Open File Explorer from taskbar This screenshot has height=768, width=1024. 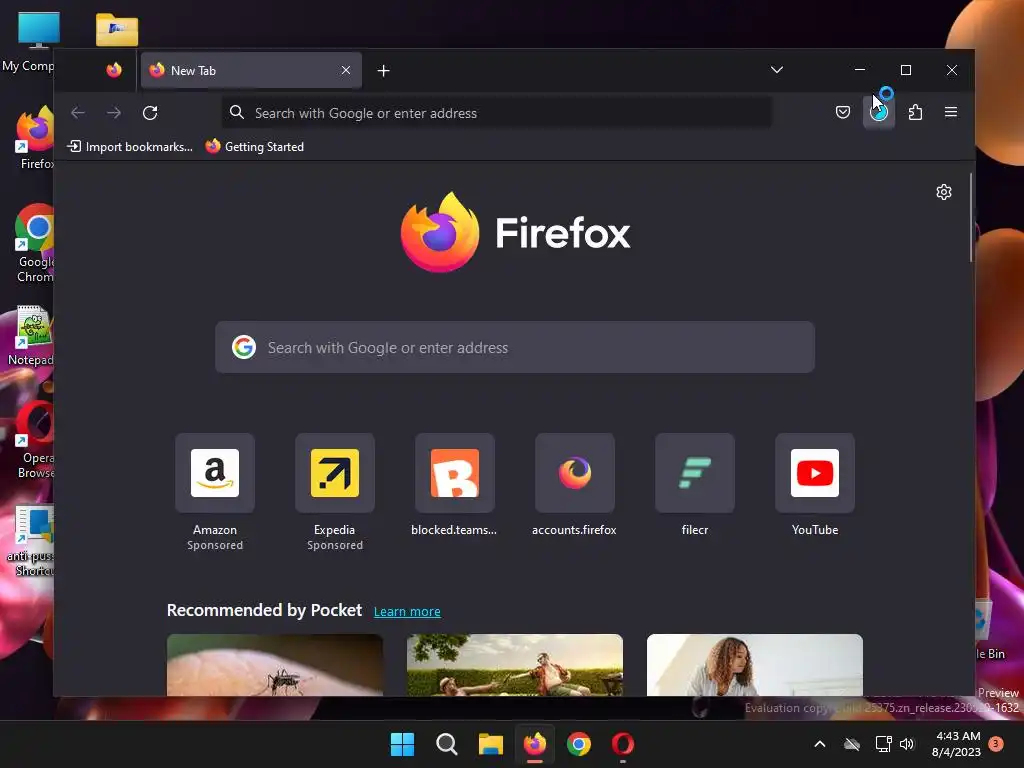pyautogui.click(x=490, y=744)
